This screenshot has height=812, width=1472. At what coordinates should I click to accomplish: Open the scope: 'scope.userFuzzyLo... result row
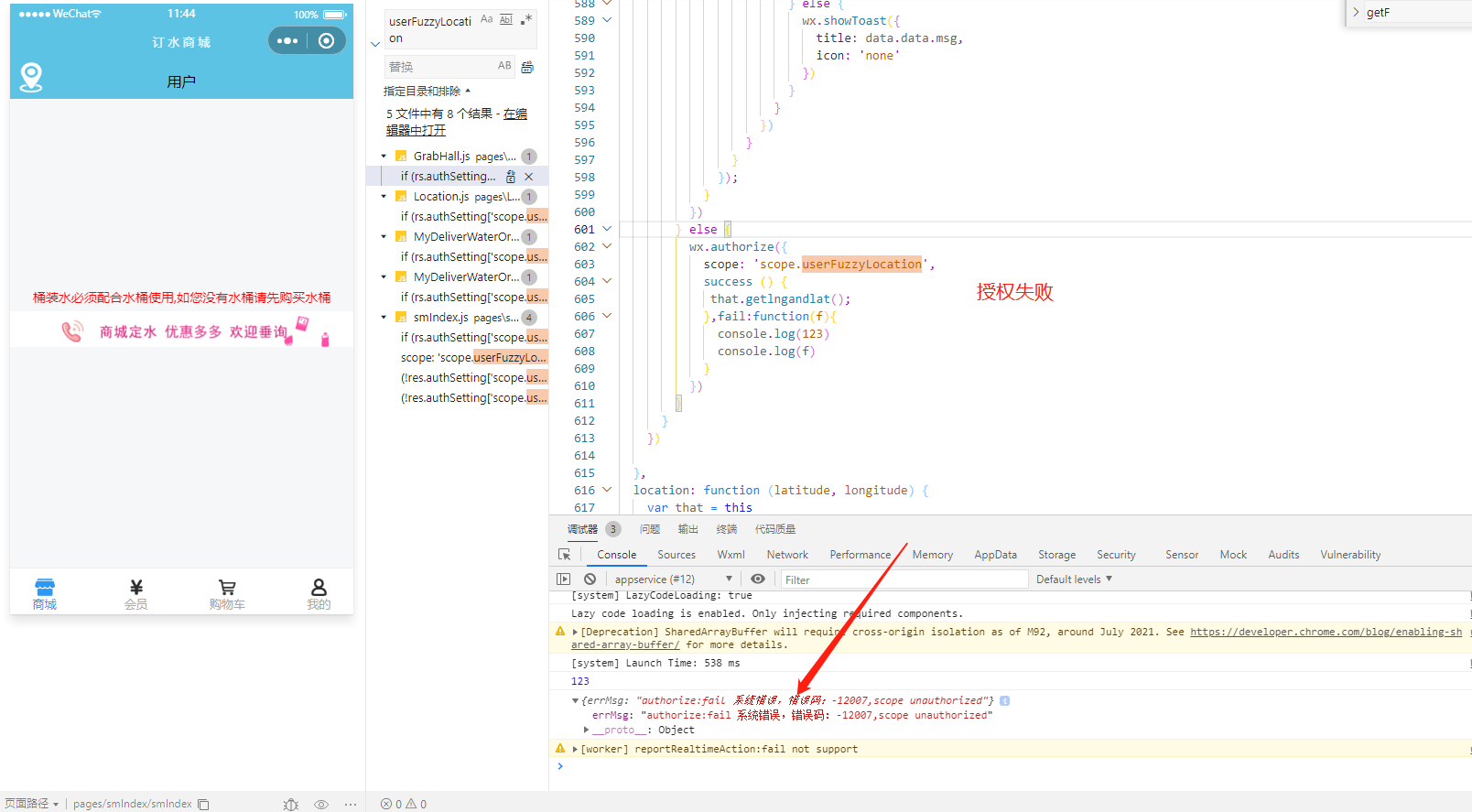[473, 358]
